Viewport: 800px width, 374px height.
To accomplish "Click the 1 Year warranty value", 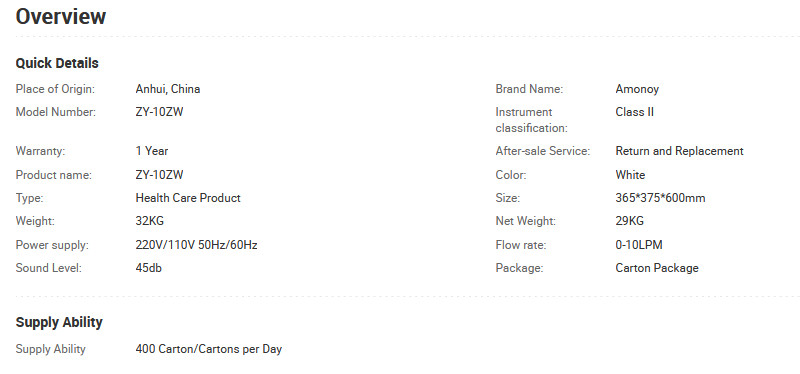I will tap(152, 151).
